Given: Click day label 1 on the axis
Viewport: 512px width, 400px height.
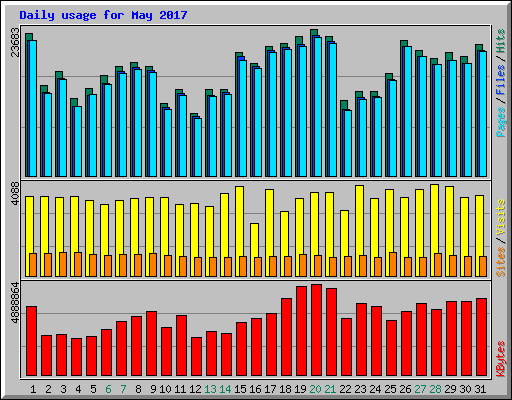Looking at the screenshot, I should tap(33, 389).
